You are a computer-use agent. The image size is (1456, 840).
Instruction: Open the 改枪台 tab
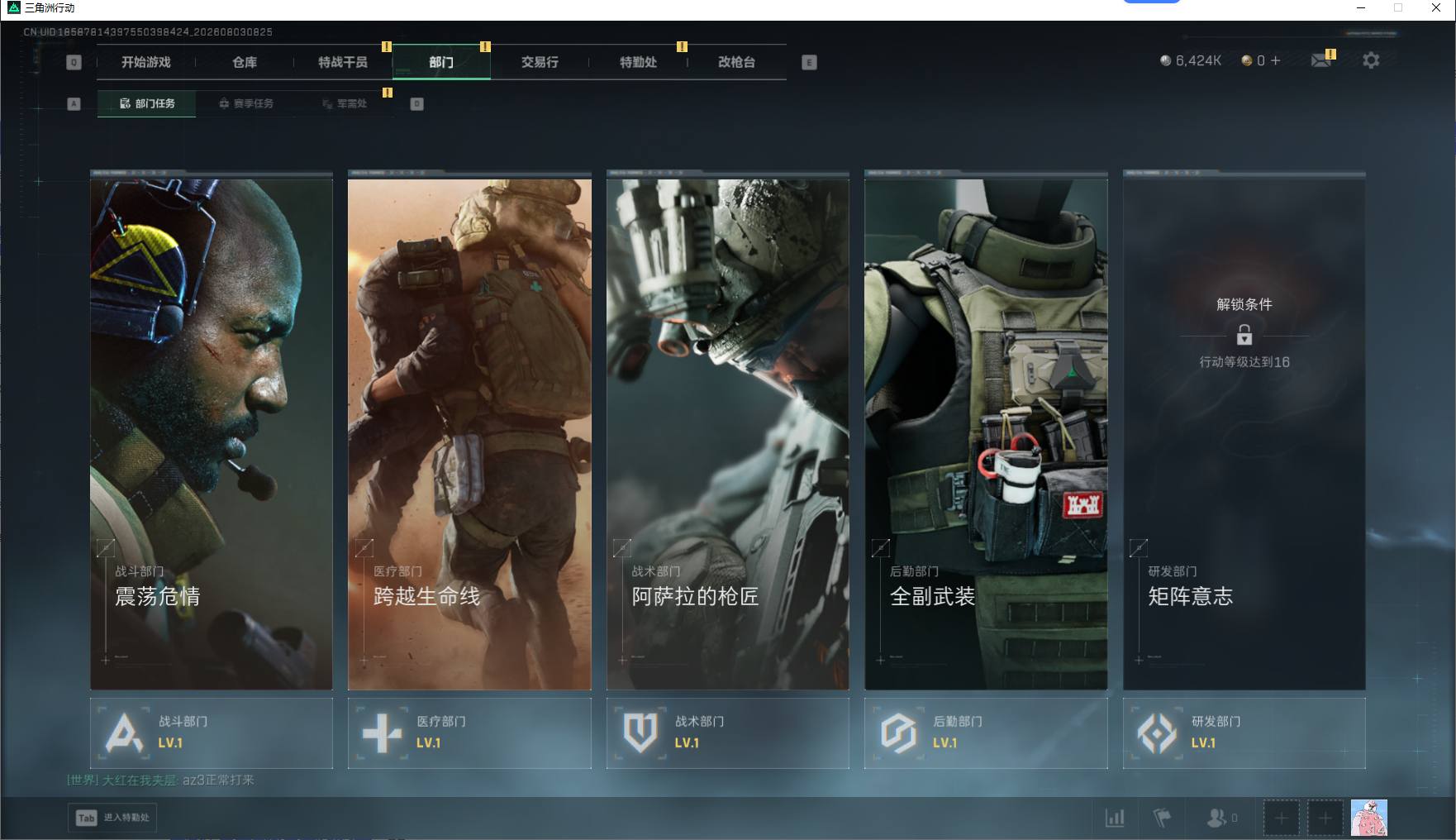(736, 62)
